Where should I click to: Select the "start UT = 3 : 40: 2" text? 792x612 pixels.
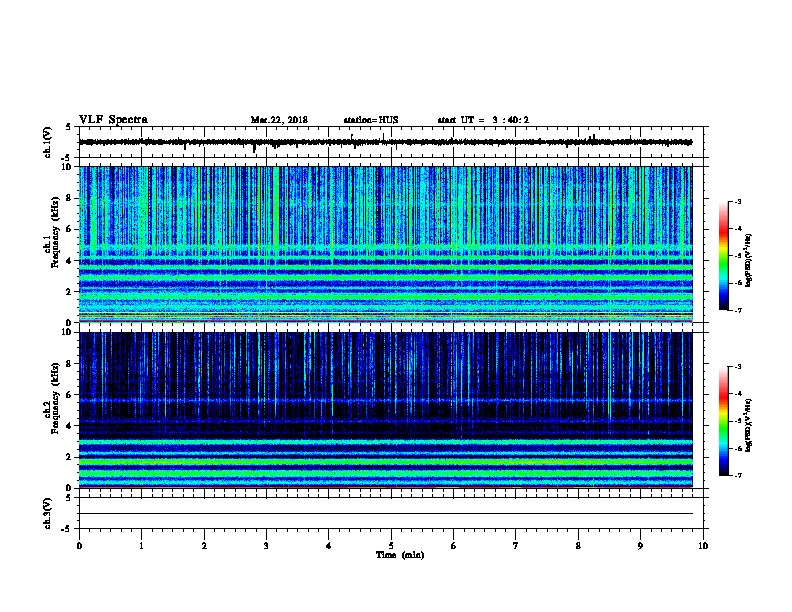(x=483, y=120)
